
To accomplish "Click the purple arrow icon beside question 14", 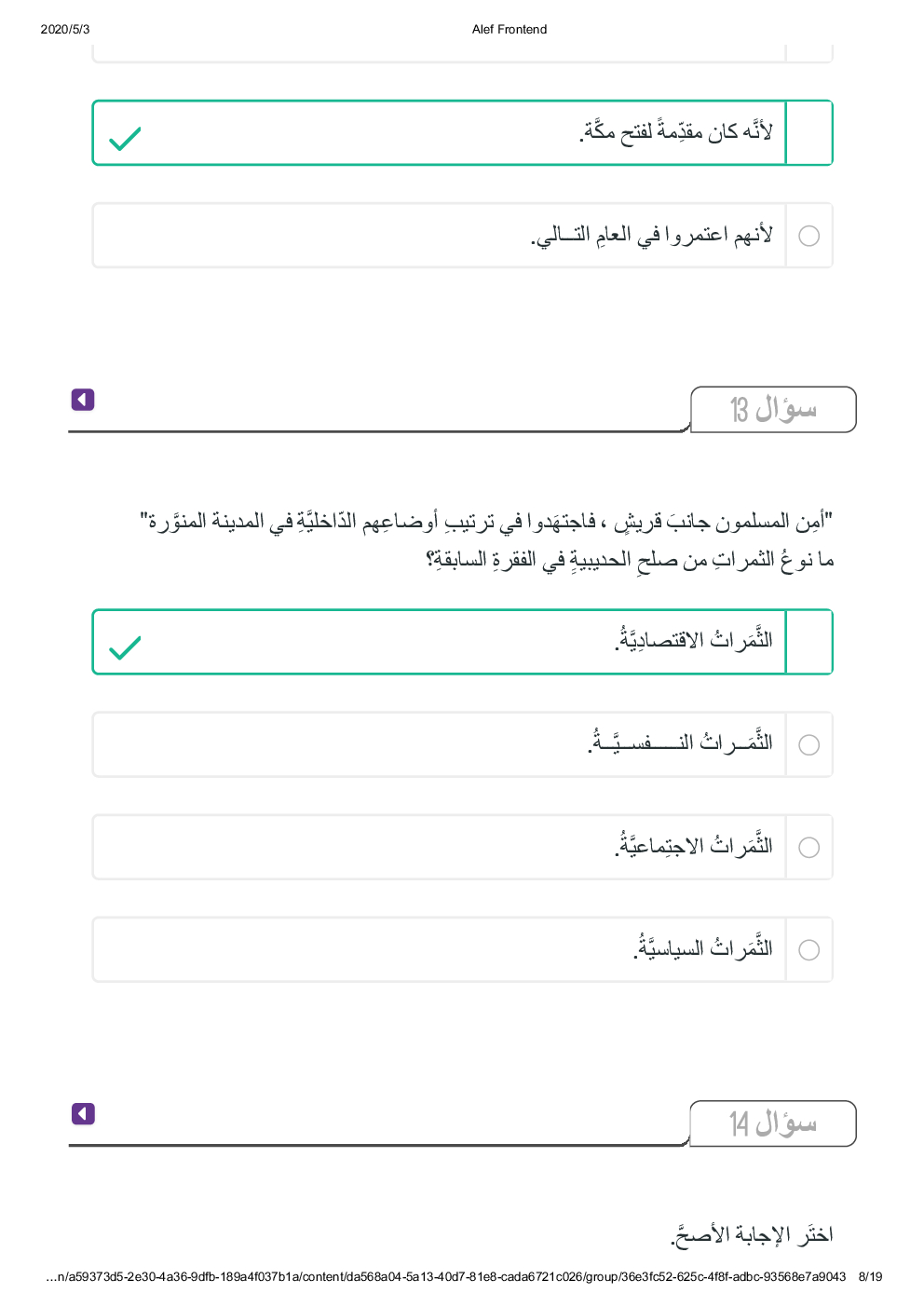I will click(83, 1114).
